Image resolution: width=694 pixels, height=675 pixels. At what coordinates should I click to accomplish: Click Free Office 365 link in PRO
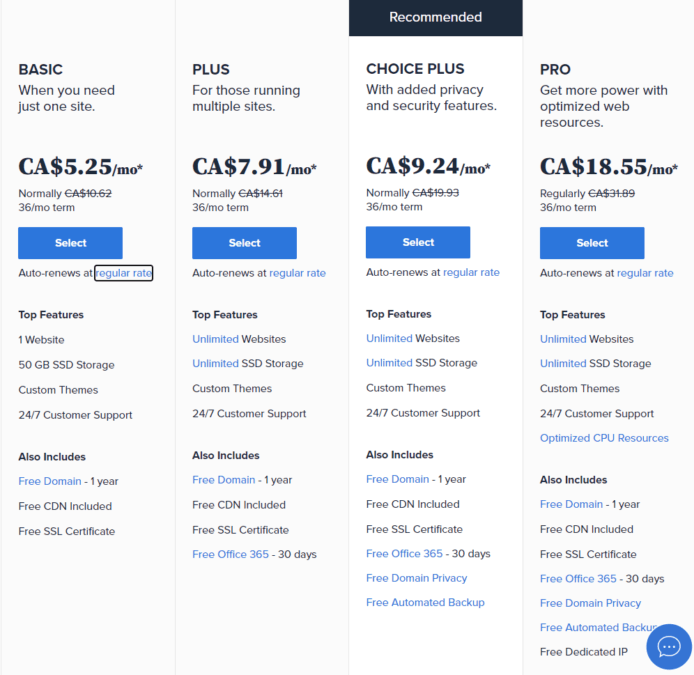pyautogui.click(x=578, y=579)
